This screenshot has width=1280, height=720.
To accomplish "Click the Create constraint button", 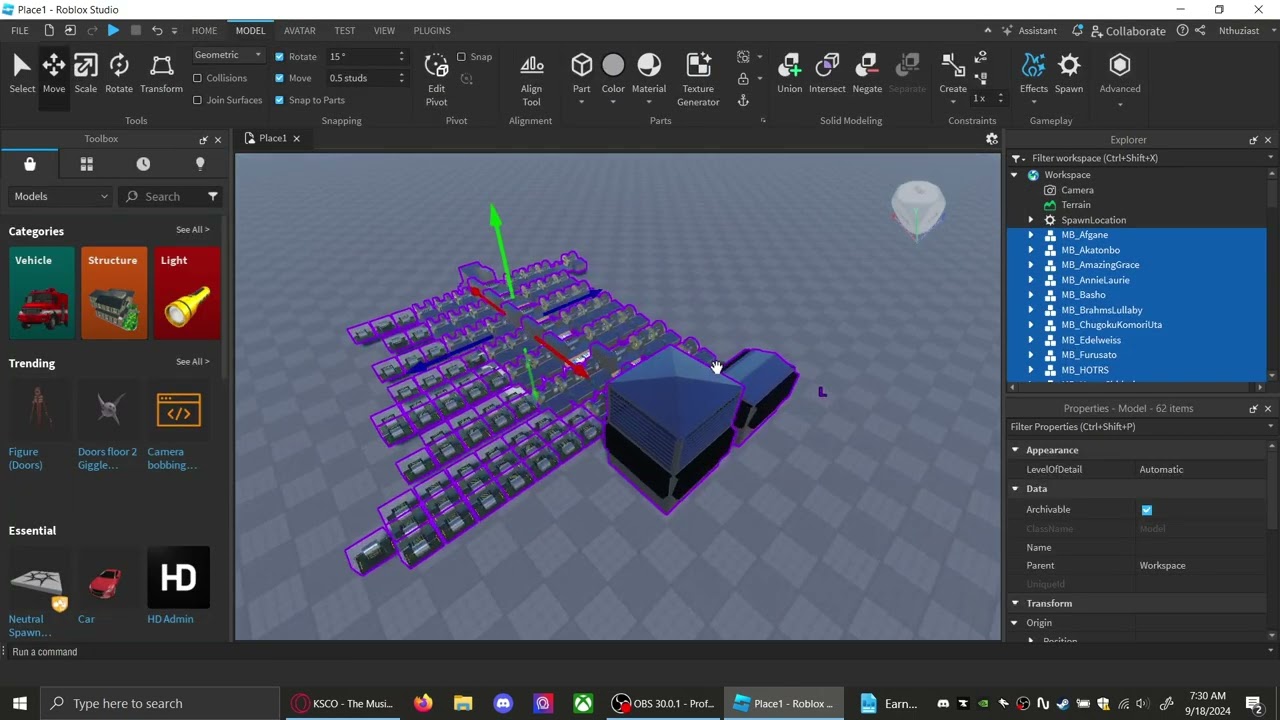I will click(x=953, y=74).
